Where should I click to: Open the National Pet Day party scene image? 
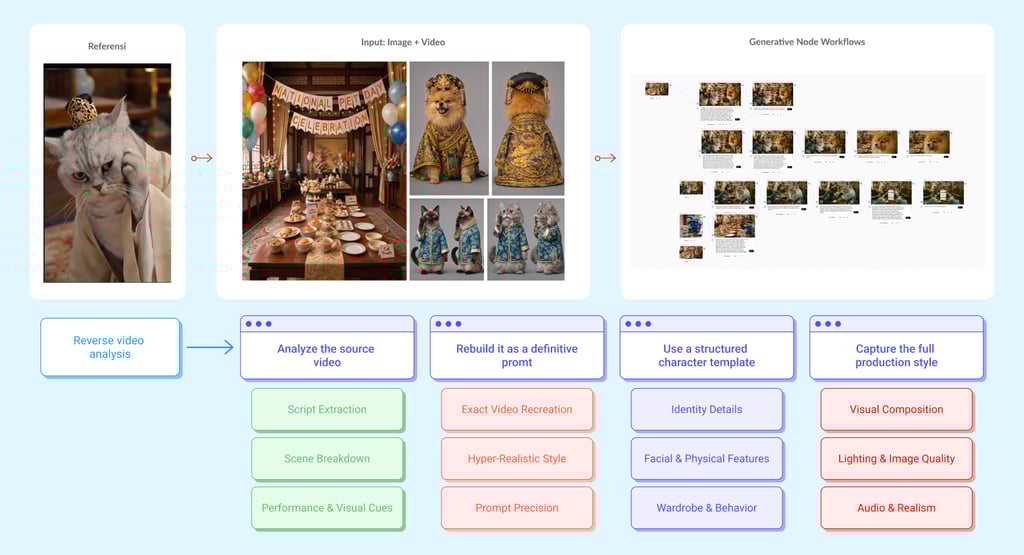click(x=324, y=171)
